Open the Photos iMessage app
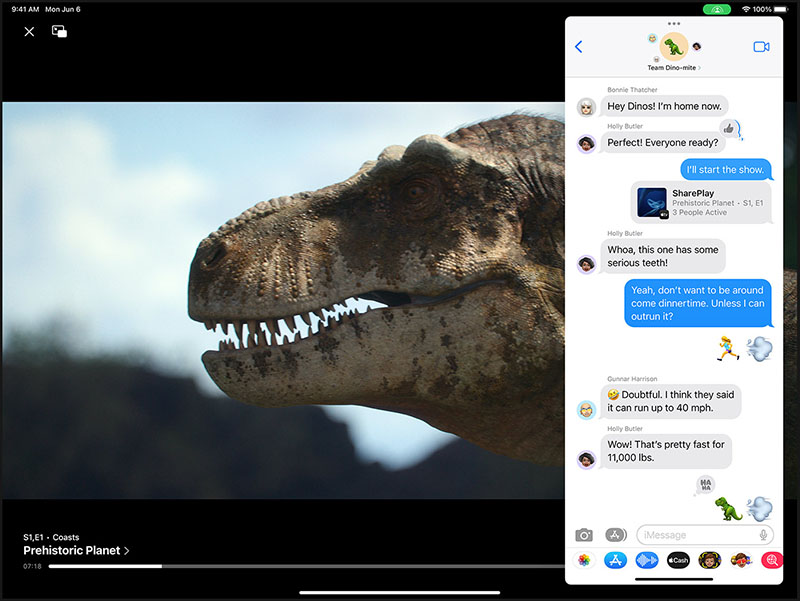This screenshot has height=601, width=800. (x=584, y=560)
